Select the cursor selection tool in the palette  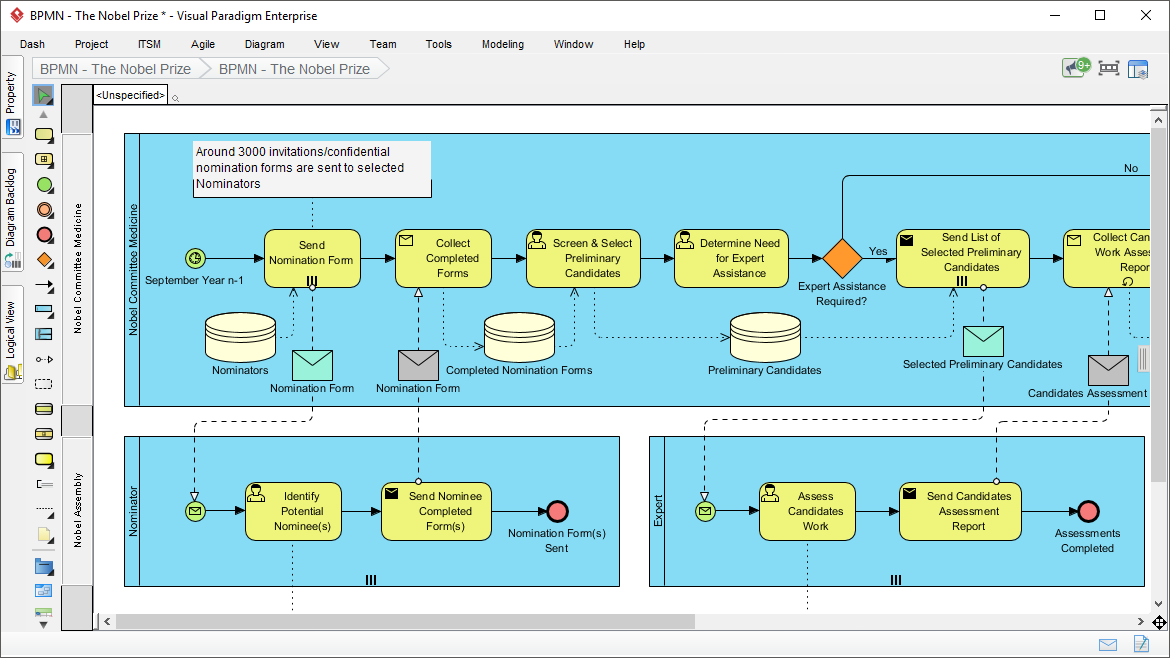click(x=43, y=95)
